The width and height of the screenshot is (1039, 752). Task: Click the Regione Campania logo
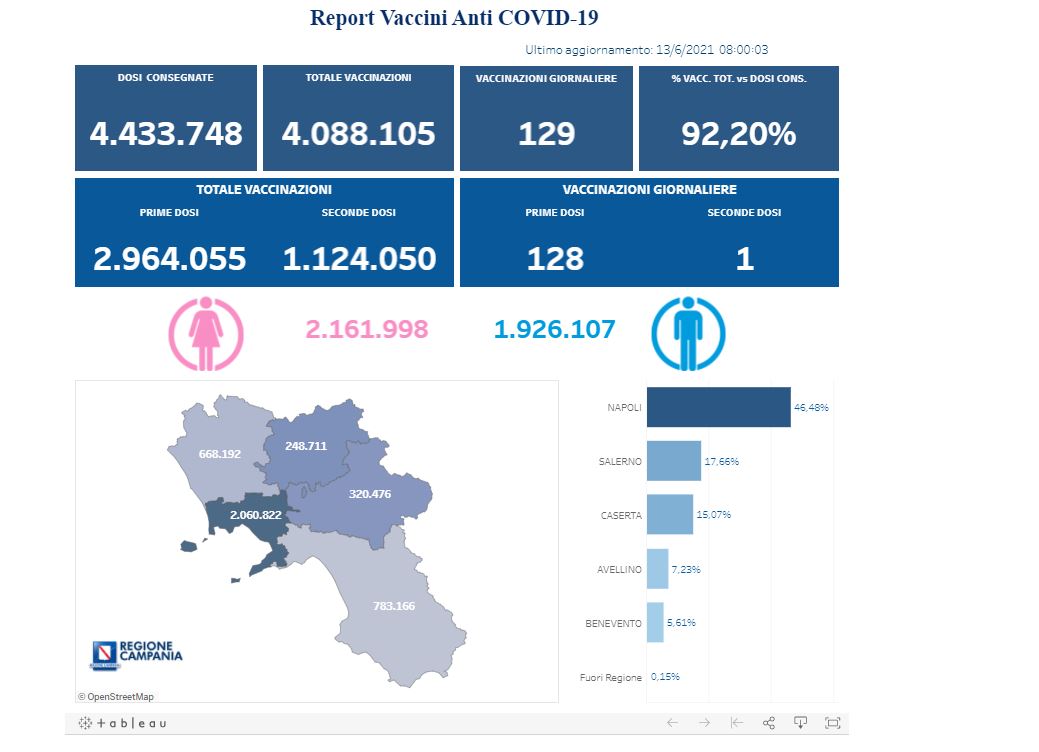137,654
